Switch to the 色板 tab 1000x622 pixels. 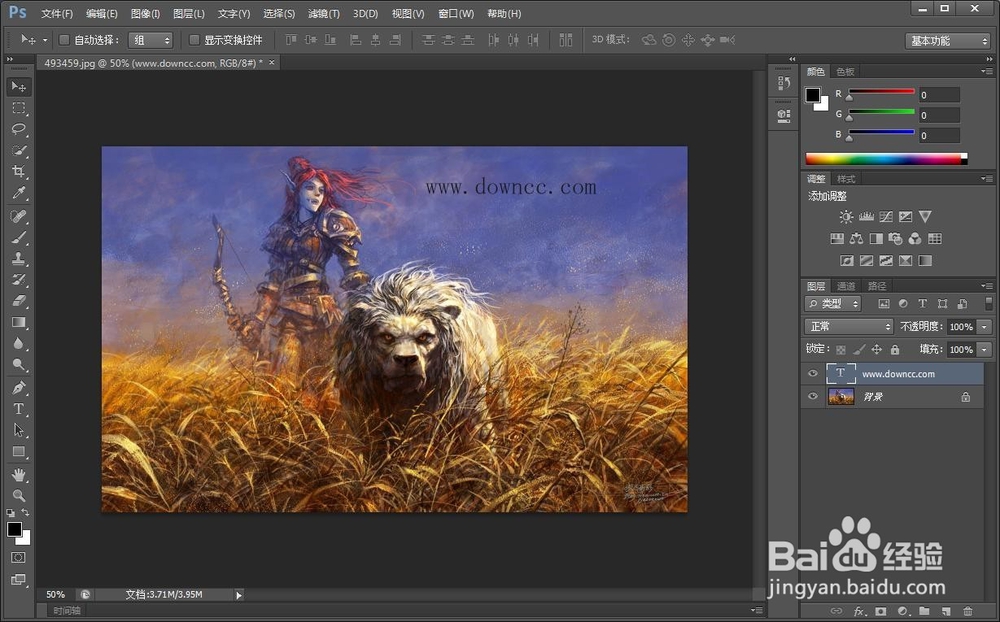[845, 71]
